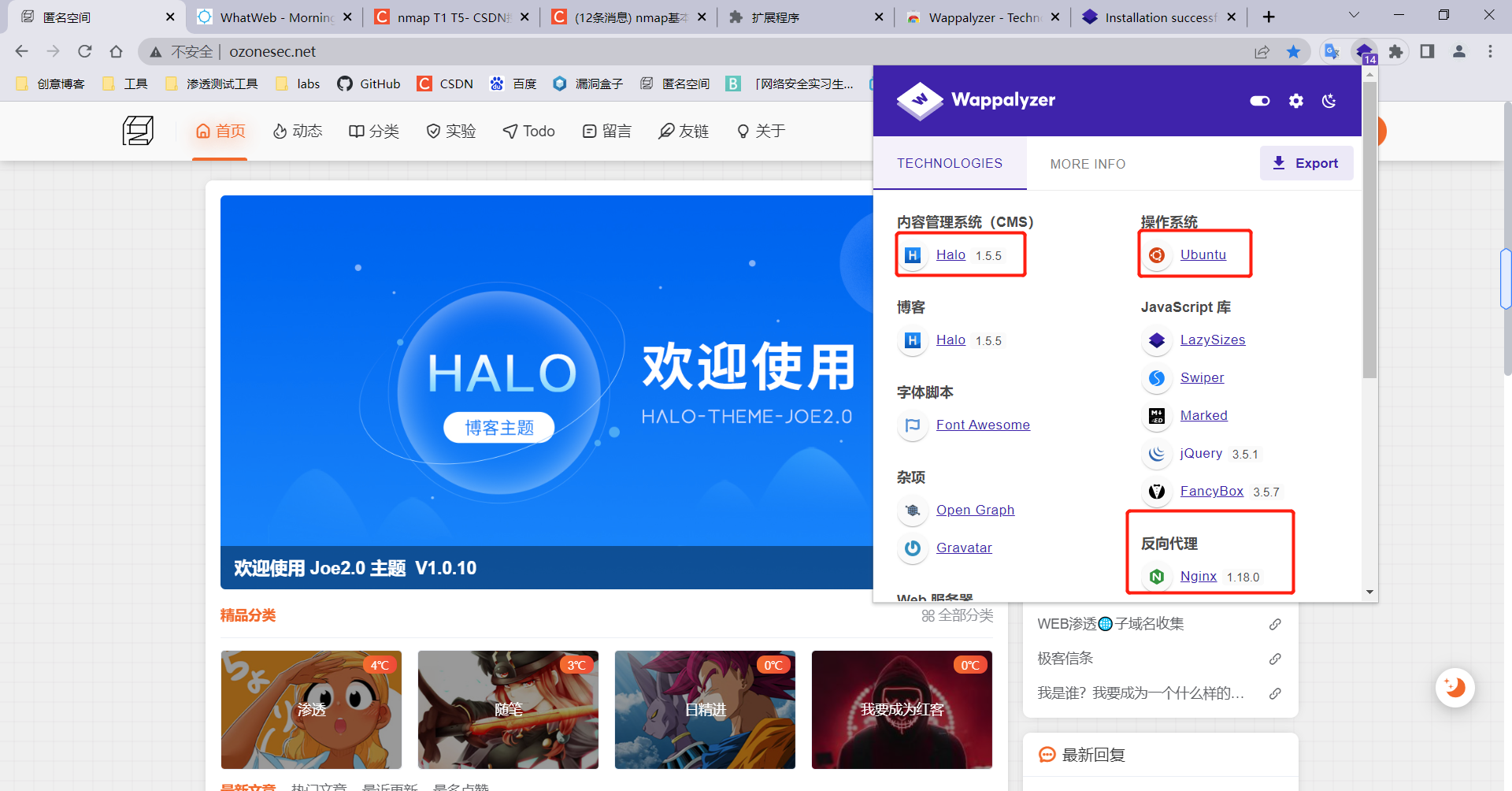Open Wappalyzer settings gear
Viewport: 1512px width, 791px height.
[x=1295, y=101]
